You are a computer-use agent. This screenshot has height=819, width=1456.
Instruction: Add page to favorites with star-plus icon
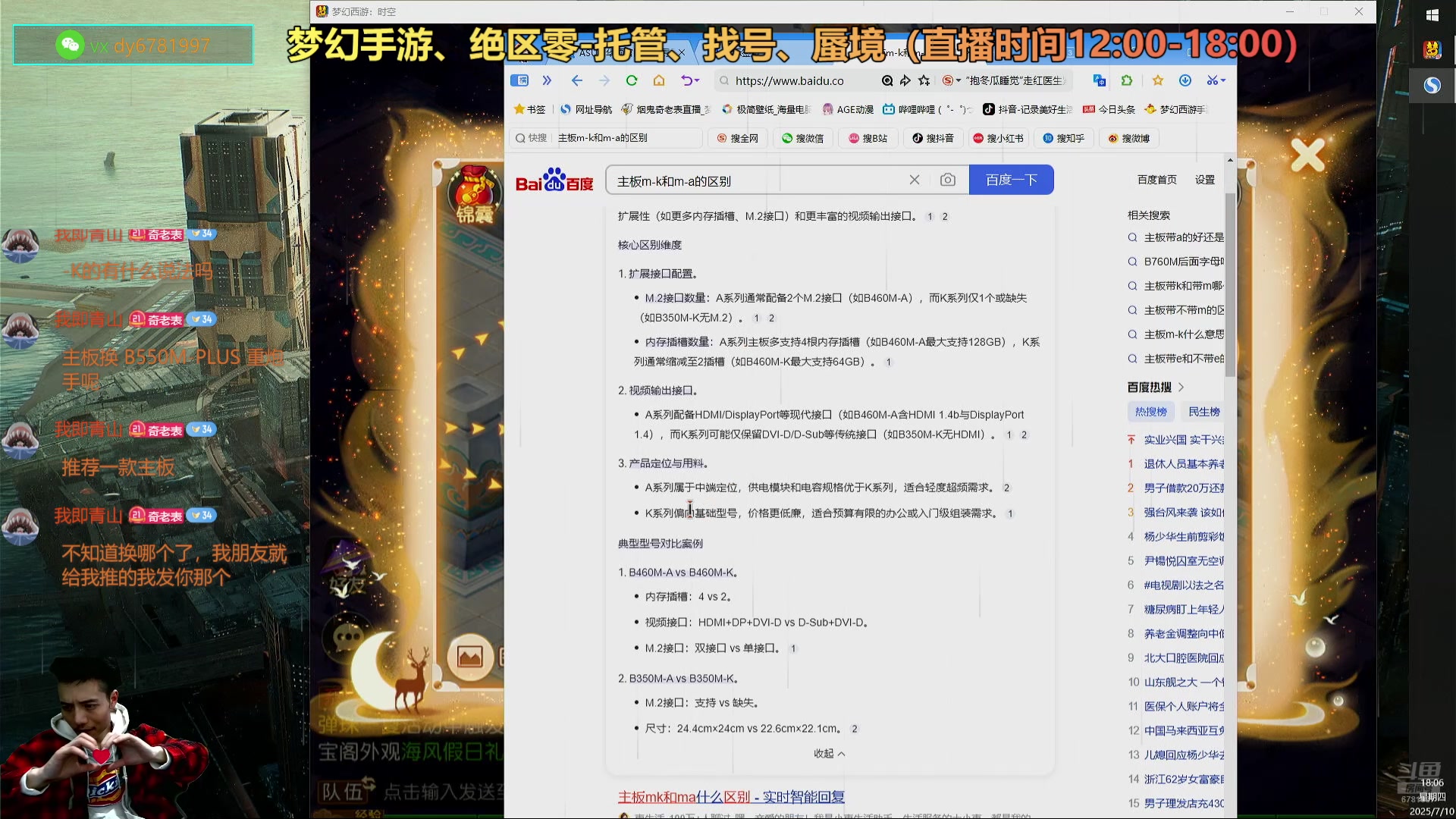(x=924, y=80)
